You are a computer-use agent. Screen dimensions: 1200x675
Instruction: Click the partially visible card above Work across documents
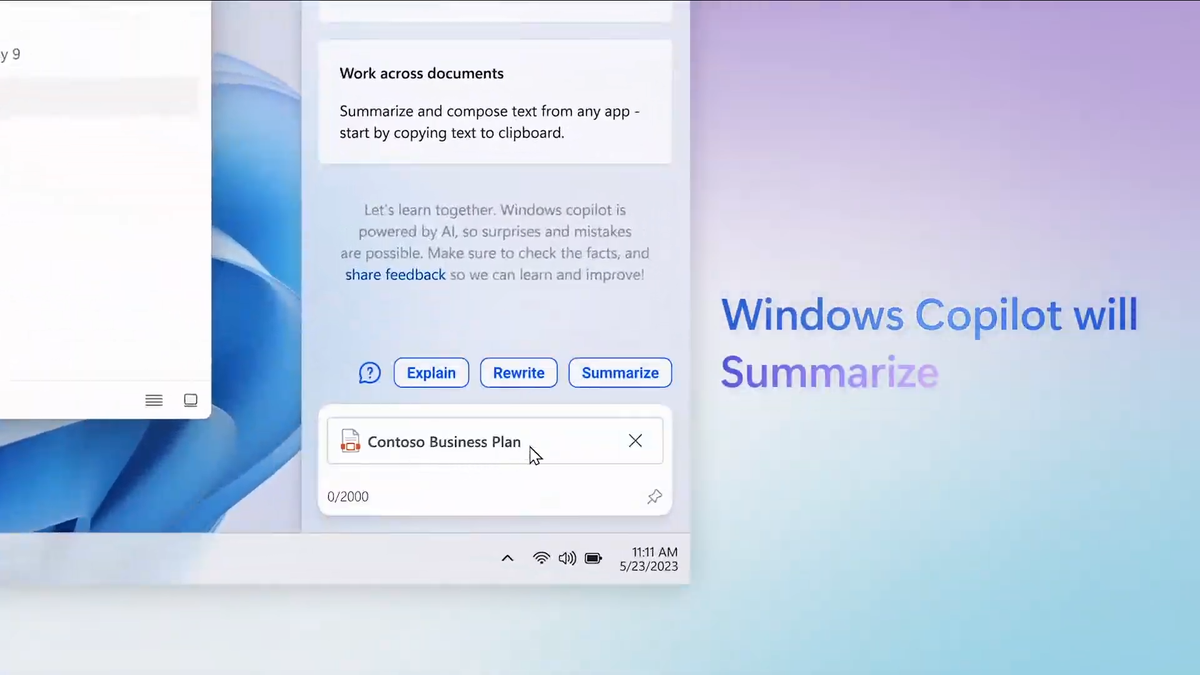(x=494, y=8)
